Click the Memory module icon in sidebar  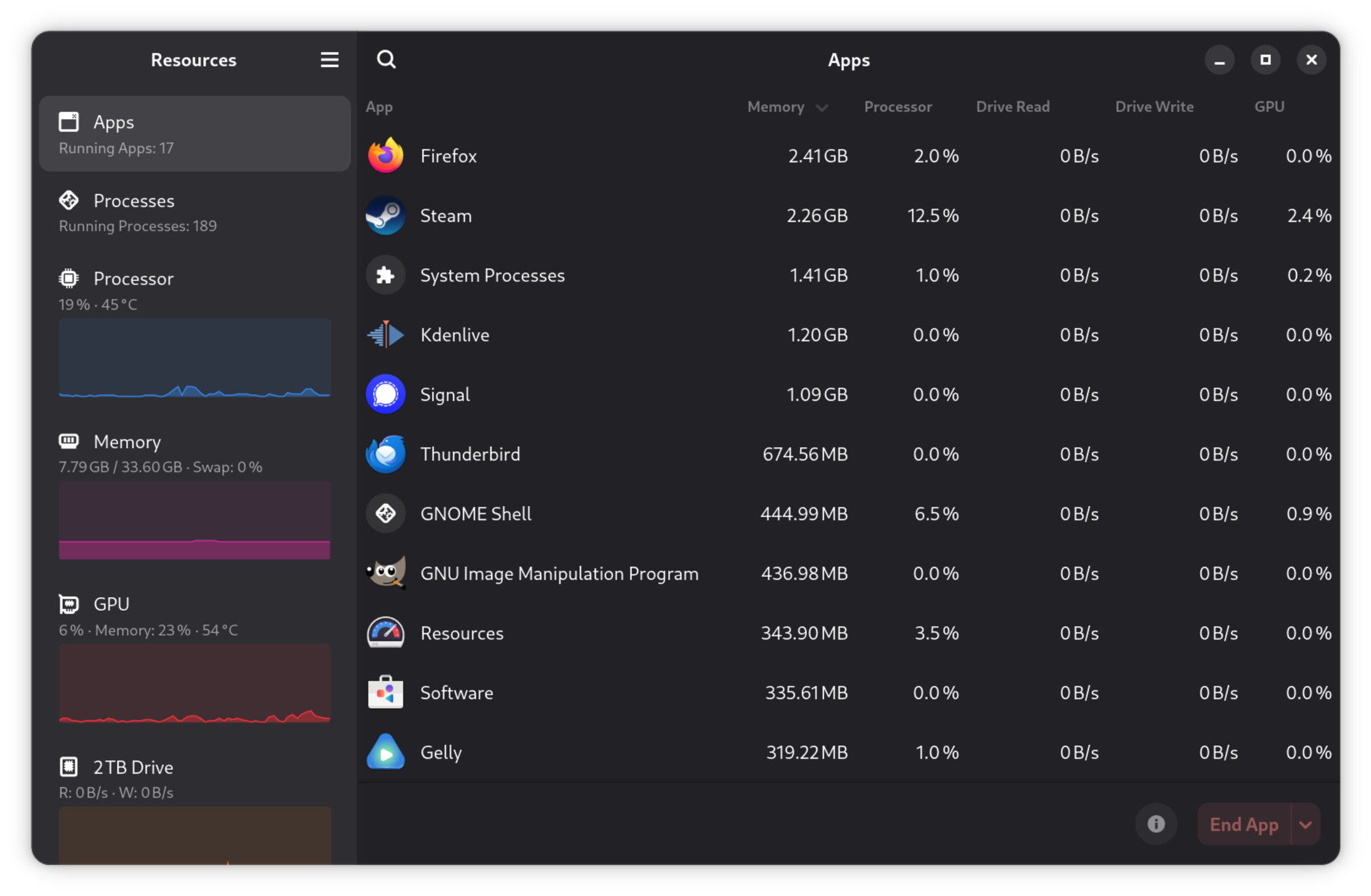tap(69, 441)
